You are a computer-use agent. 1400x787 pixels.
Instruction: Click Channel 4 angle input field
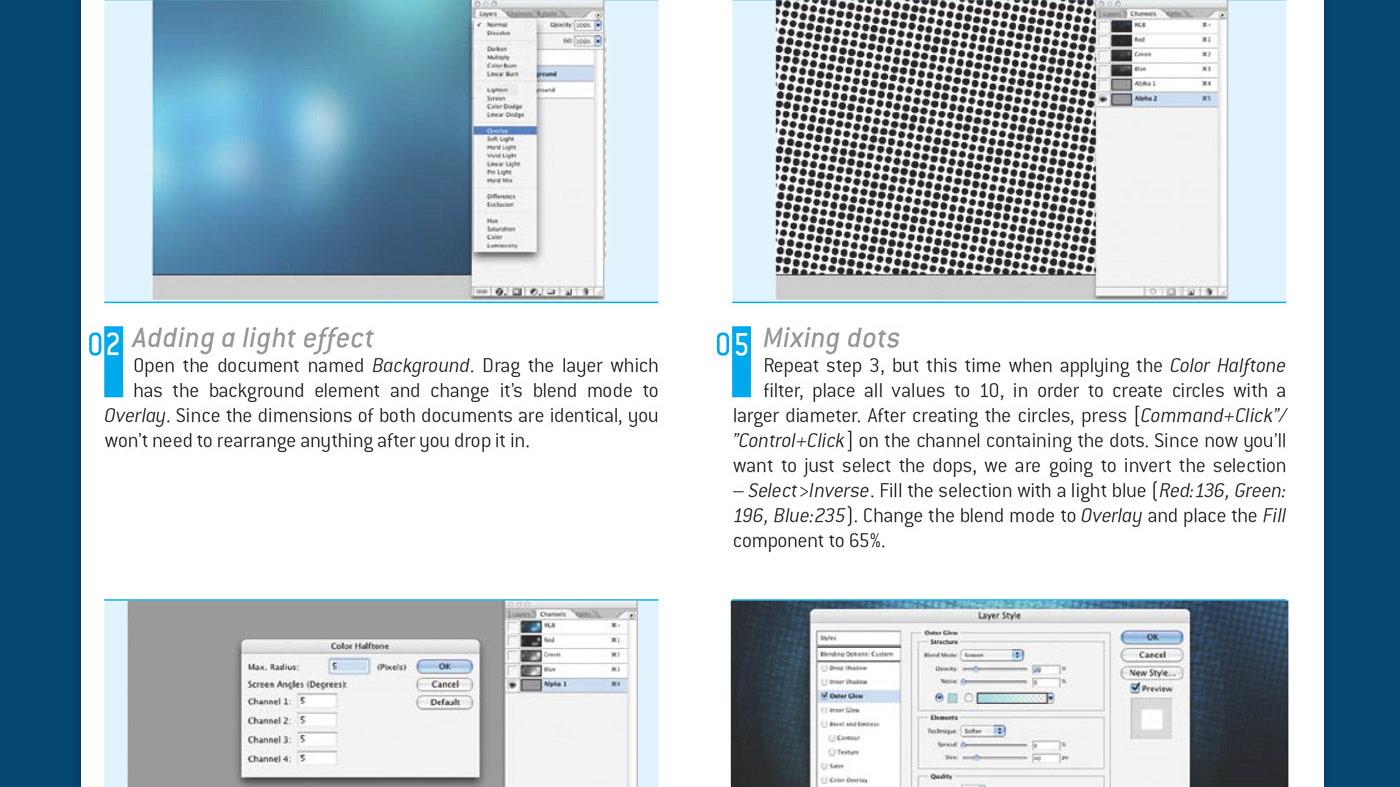(x=318, y=758)
